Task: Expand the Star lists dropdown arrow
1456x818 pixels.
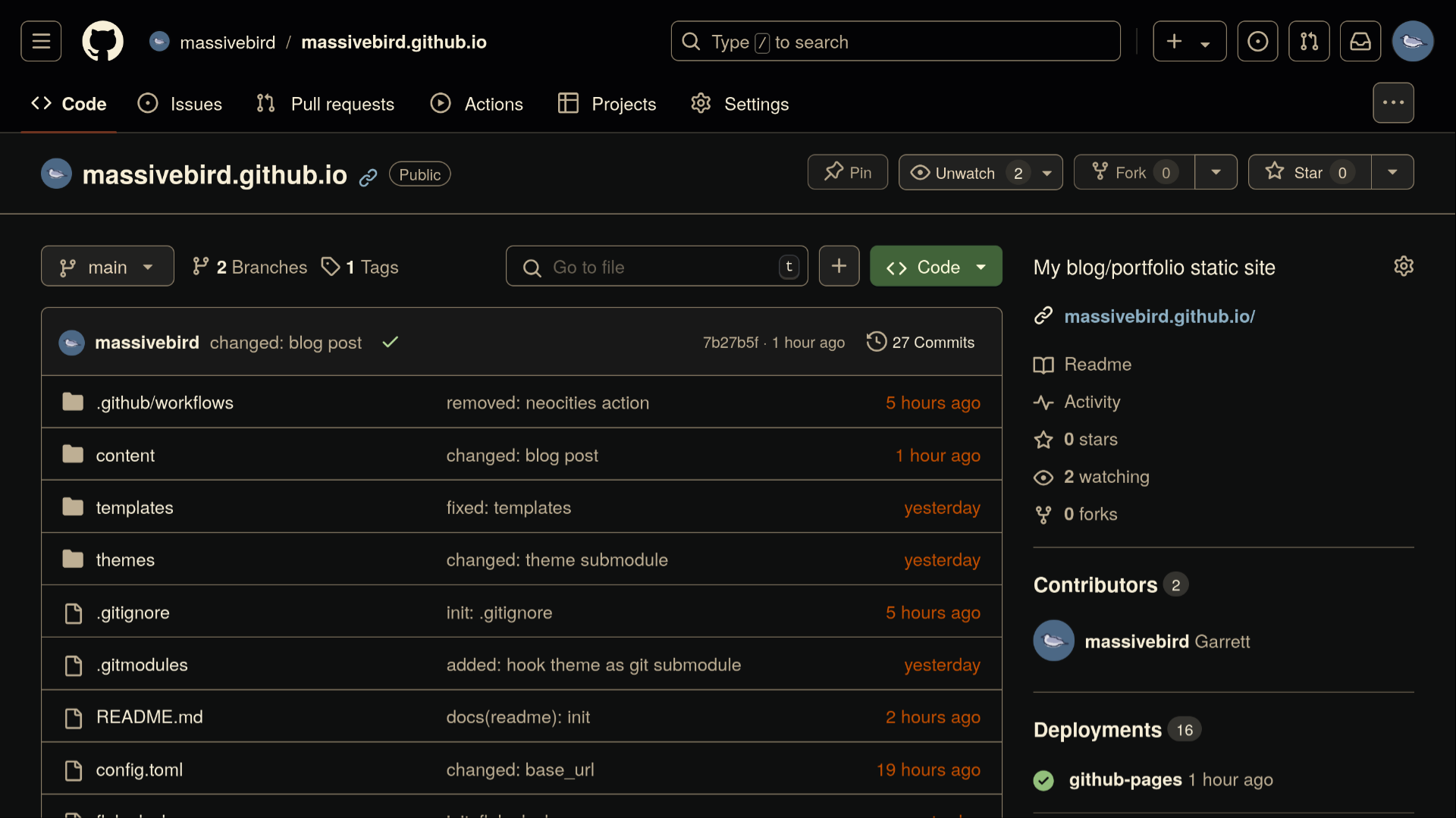Action: coord(1392,172)
